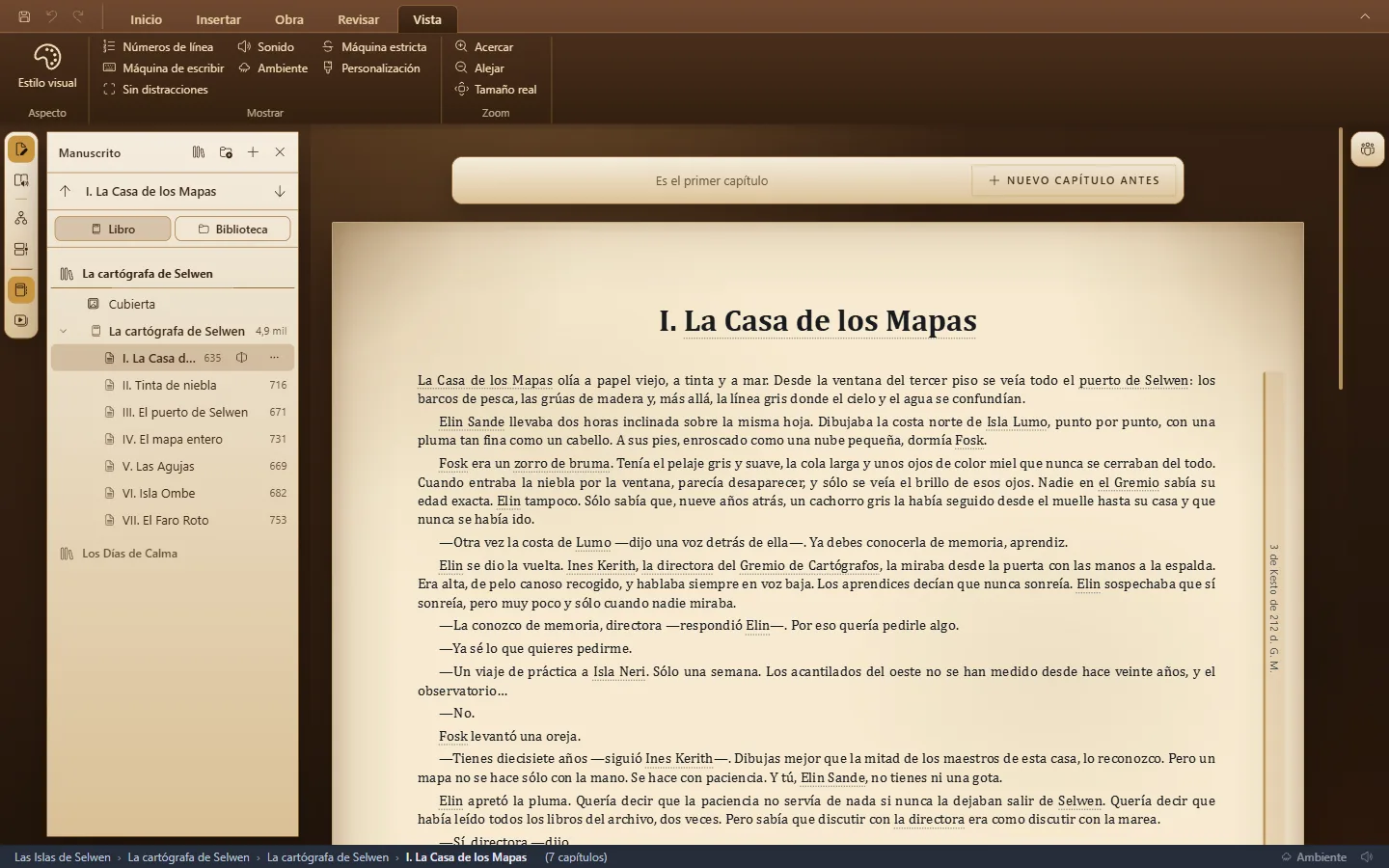Toggle Números de línea
Viewport: 1389px width, 868px height.
[x=158, y=46]
